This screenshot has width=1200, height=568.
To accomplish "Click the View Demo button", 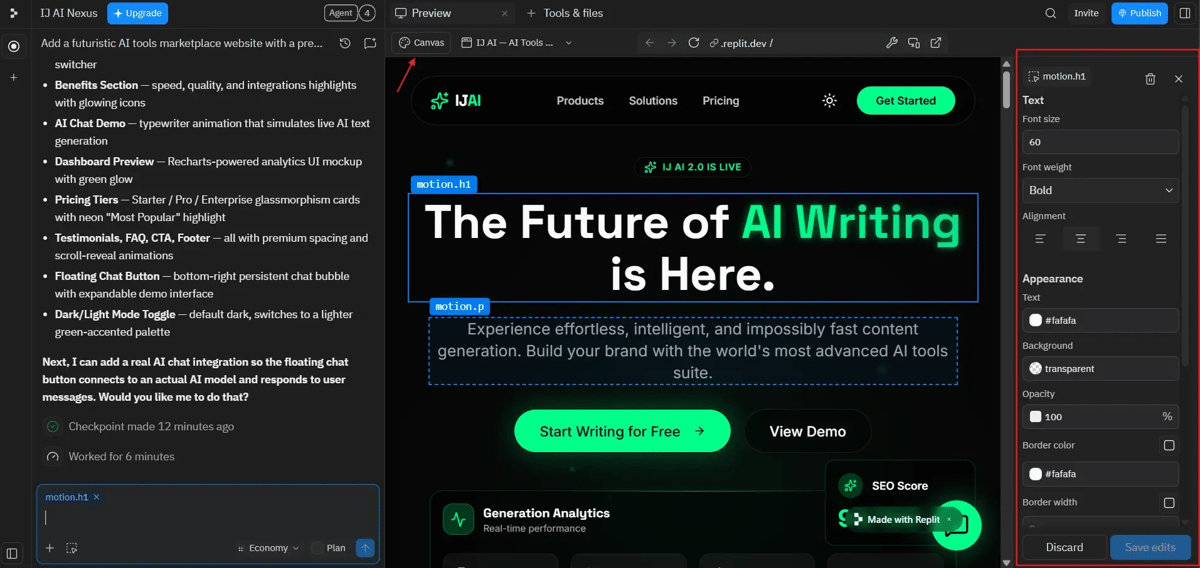I will coord(807,432).
